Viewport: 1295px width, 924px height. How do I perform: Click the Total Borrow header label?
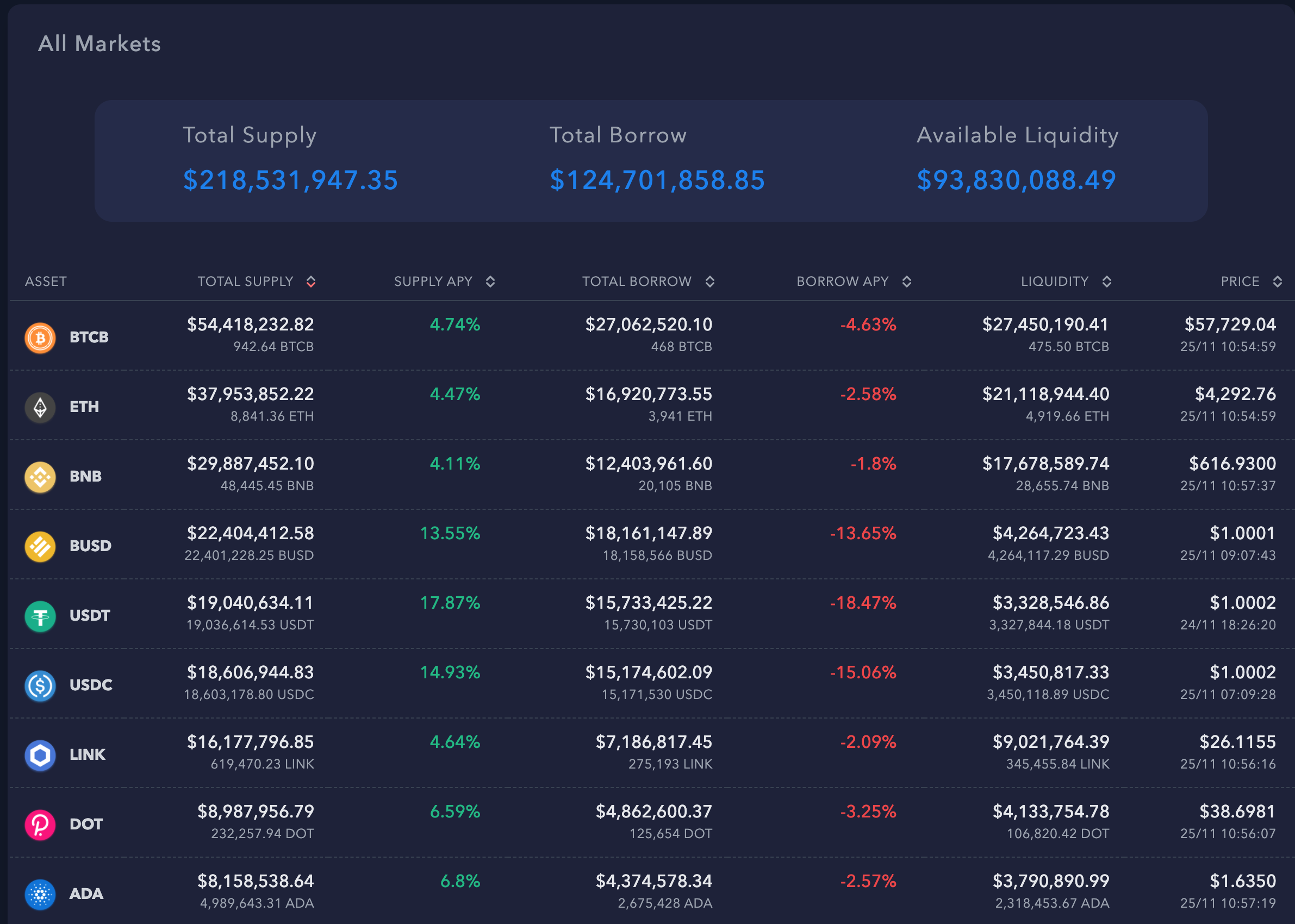pos(618,135)
